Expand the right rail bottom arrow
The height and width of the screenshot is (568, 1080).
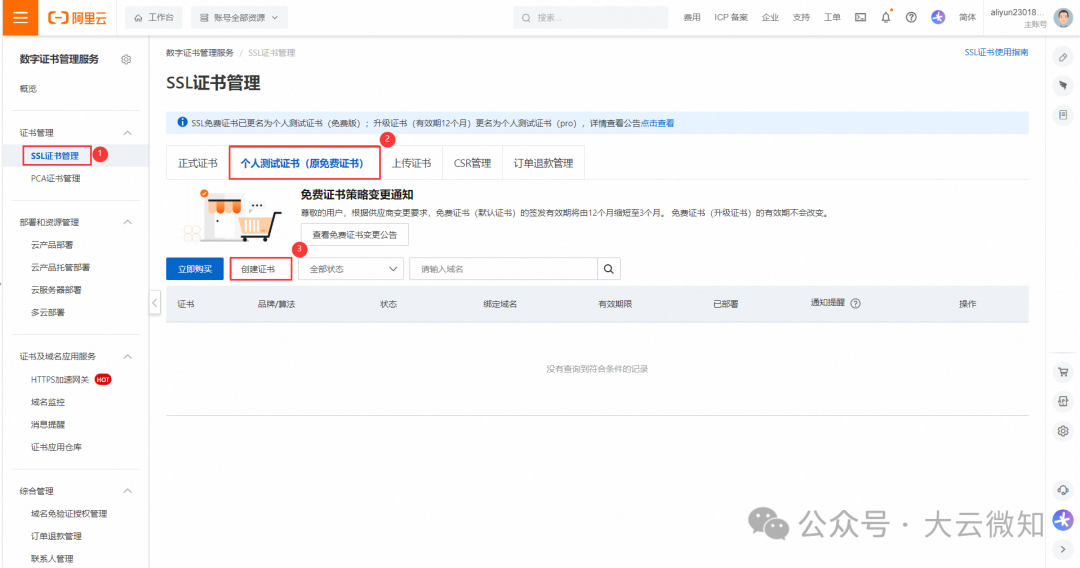(x=1063, y=549)
